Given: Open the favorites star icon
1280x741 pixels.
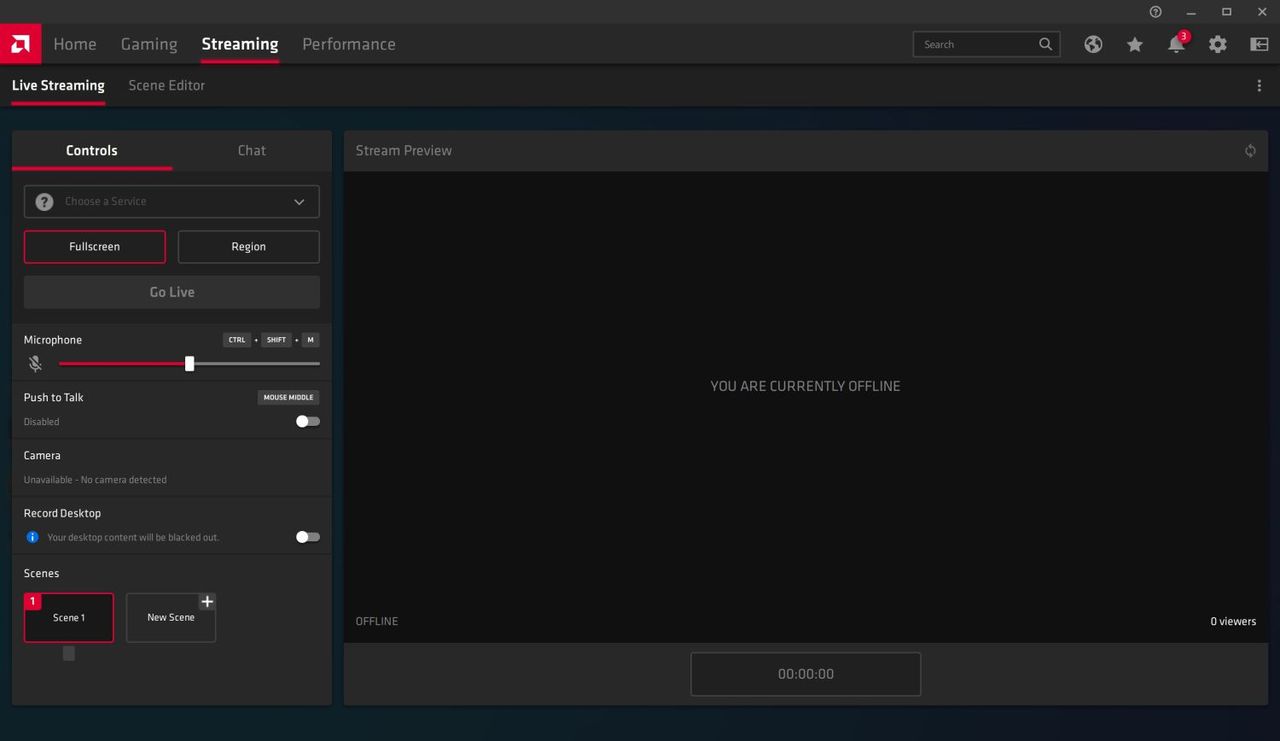Looking at the screenshot, I should pyautogui.click(x=1135, y=44).
